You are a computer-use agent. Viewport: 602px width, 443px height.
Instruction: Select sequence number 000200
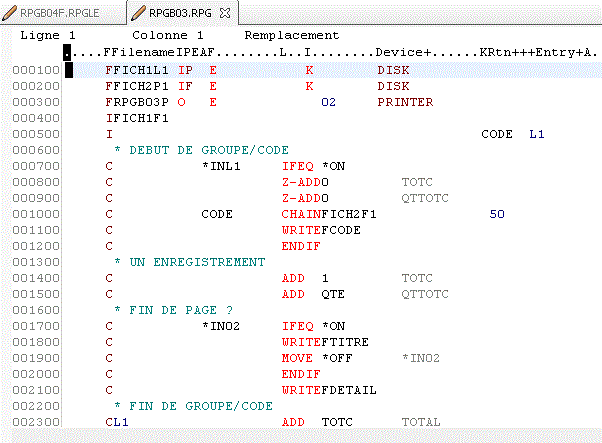[36, 86]
